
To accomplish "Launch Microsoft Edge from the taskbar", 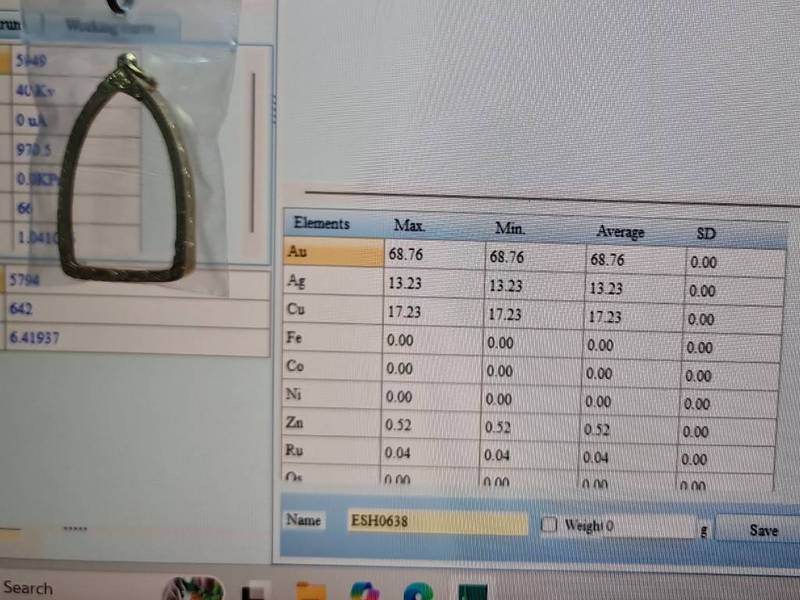I will (x=417, y=590).
